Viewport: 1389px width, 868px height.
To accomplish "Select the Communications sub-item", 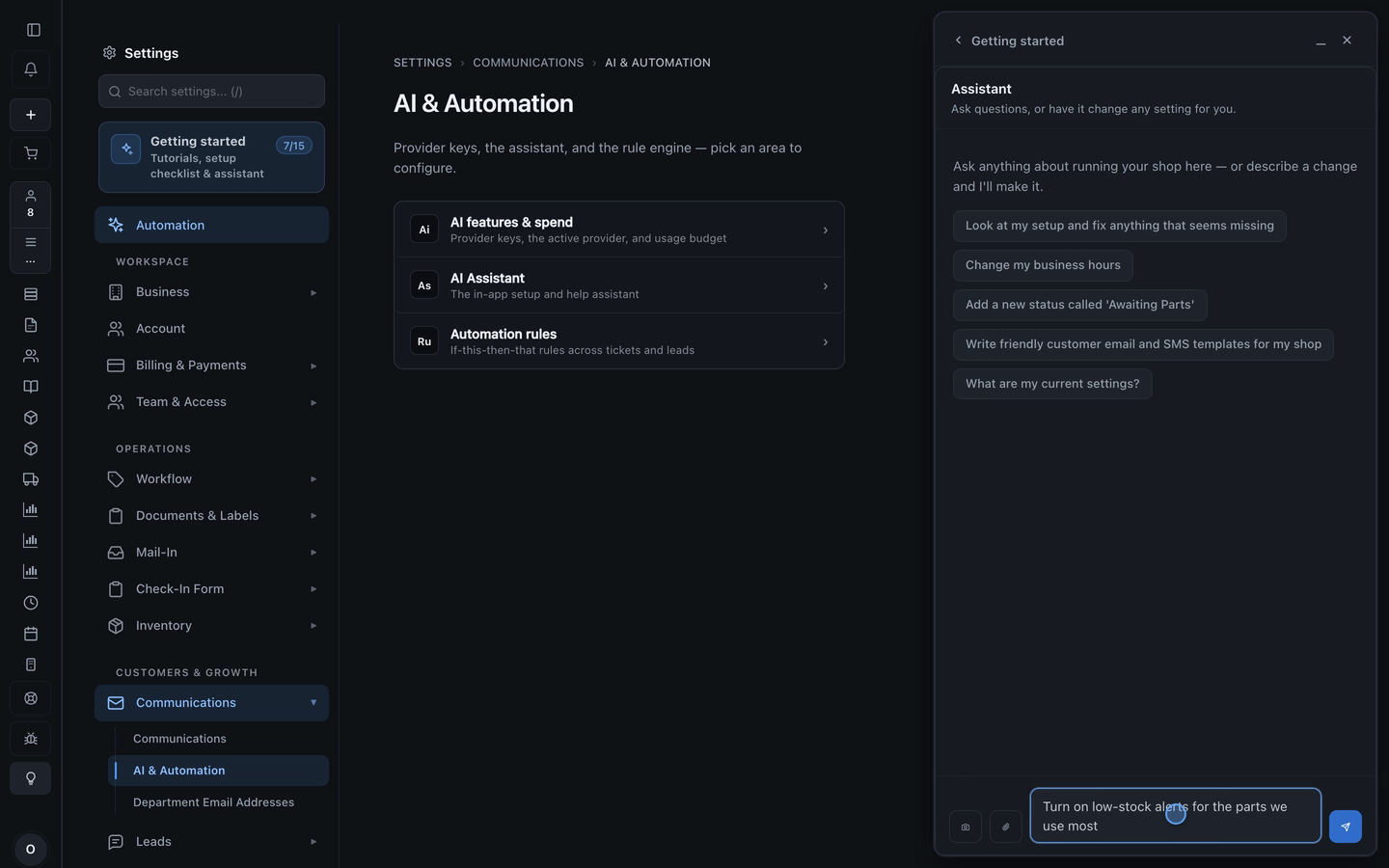I will 218,739.
